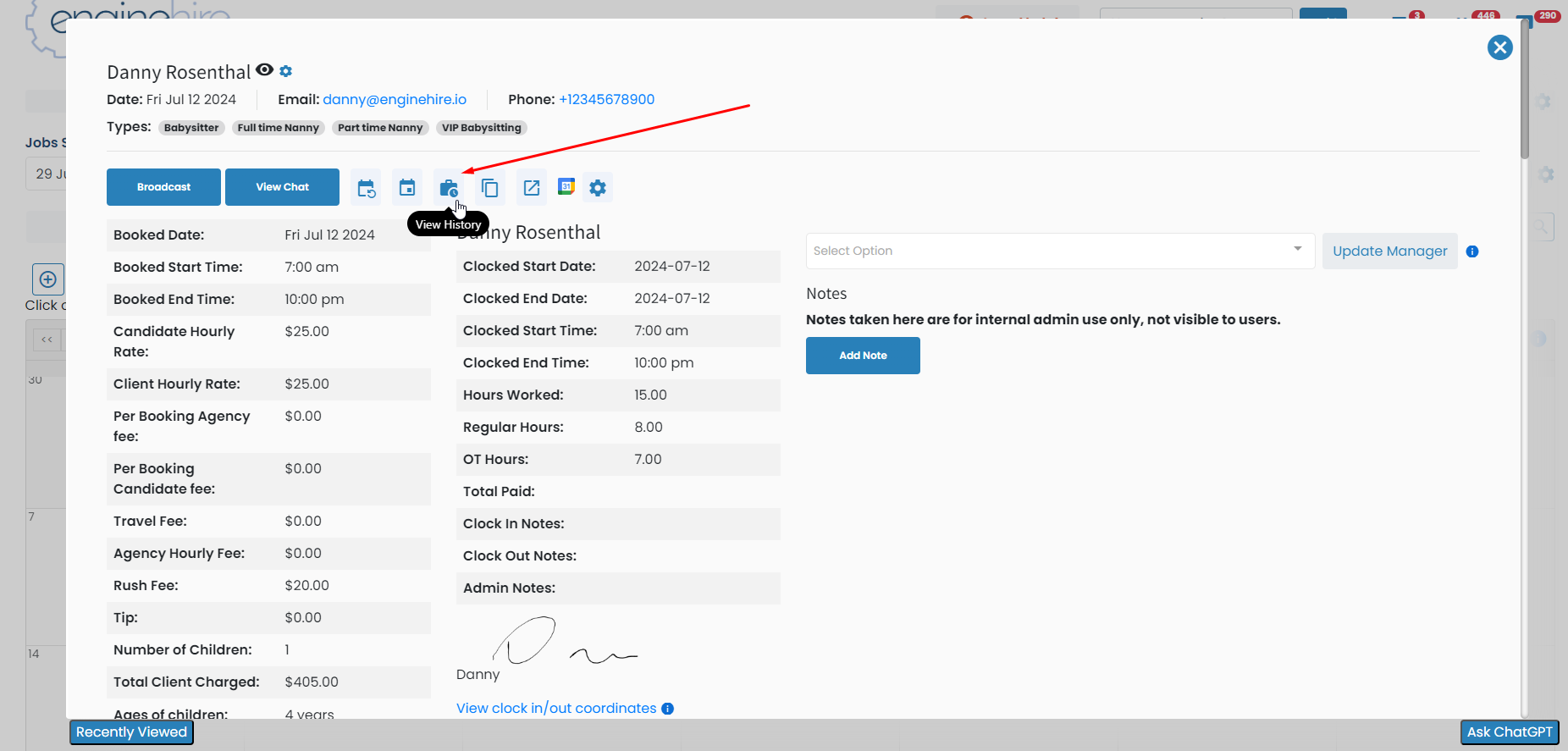
Task: Click the Rush Fee value $20.00
Action: coord(307,586)
